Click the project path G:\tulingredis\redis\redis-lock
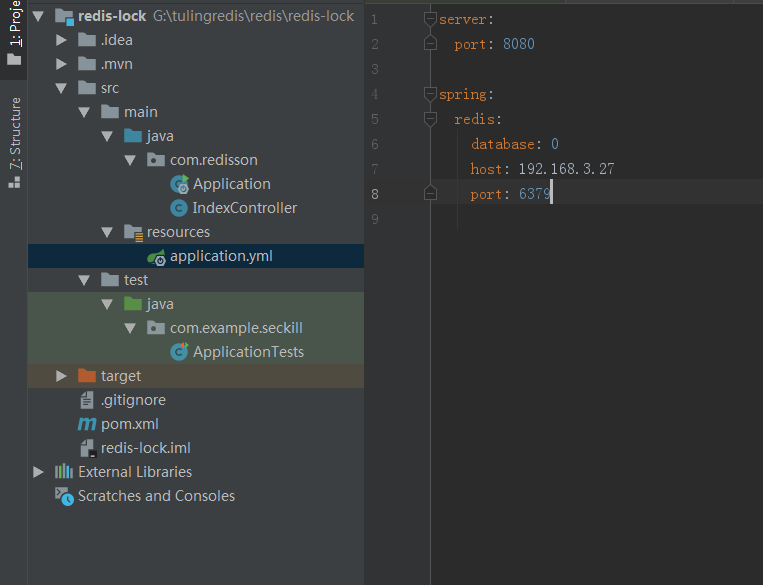The height and width of the screenshot is (585, 763). click(x=254, y=16)
